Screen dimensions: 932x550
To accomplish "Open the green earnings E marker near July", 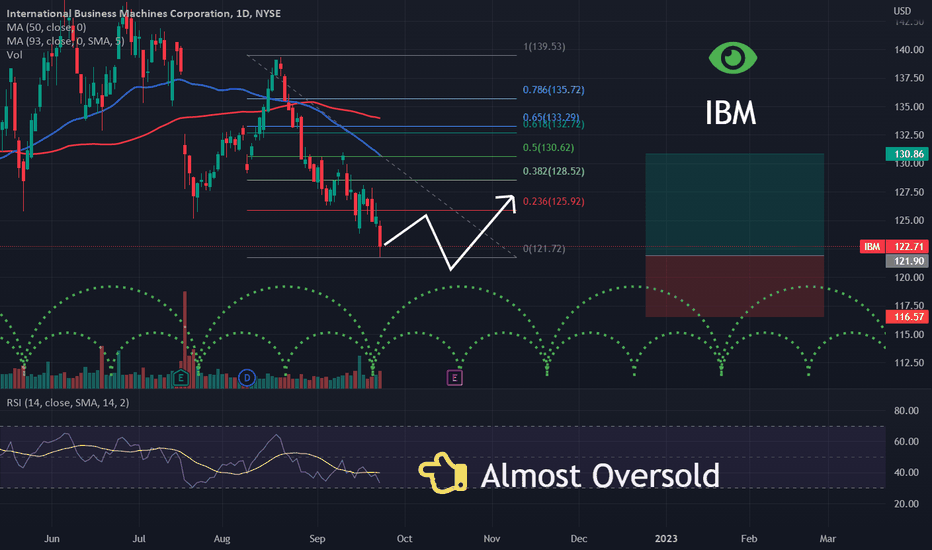I will coord(181,378).
